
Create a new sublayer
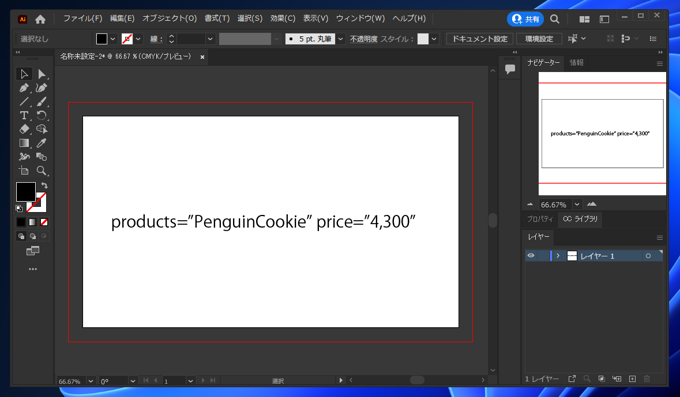[x=617, y=379]
